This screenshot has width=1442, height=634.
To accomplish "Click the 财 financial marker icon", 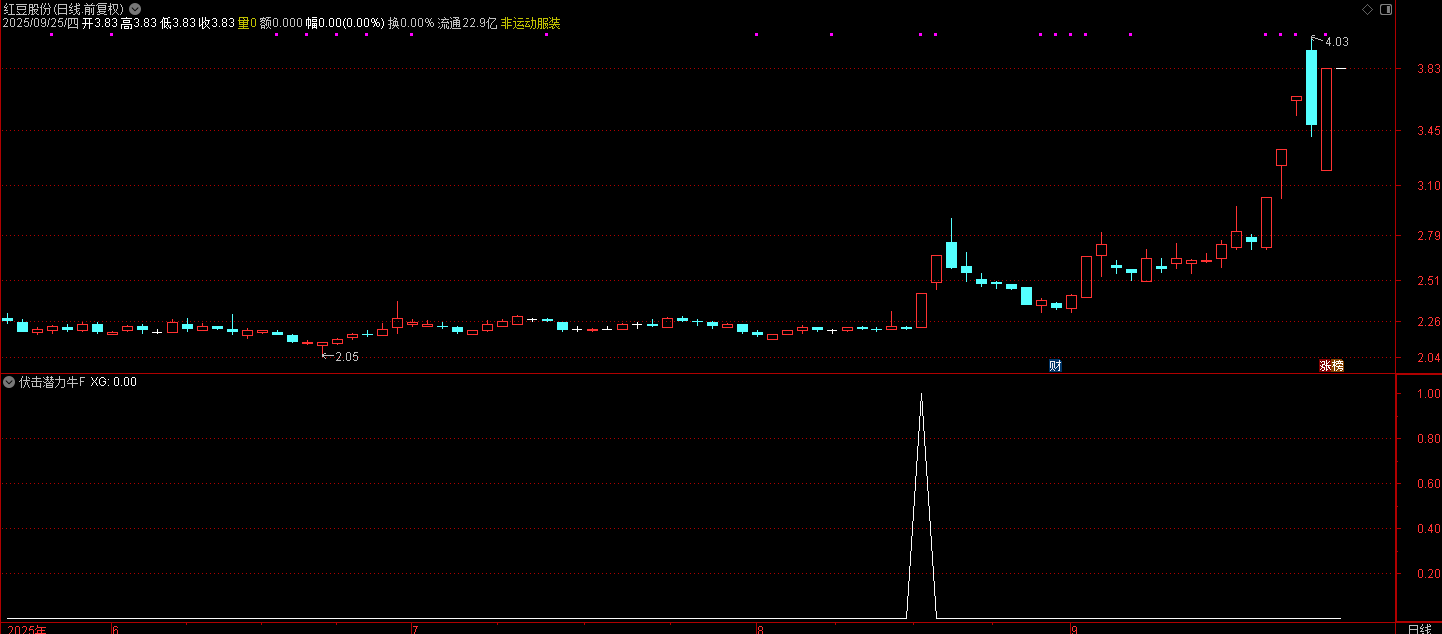I will coord(1054,366).
